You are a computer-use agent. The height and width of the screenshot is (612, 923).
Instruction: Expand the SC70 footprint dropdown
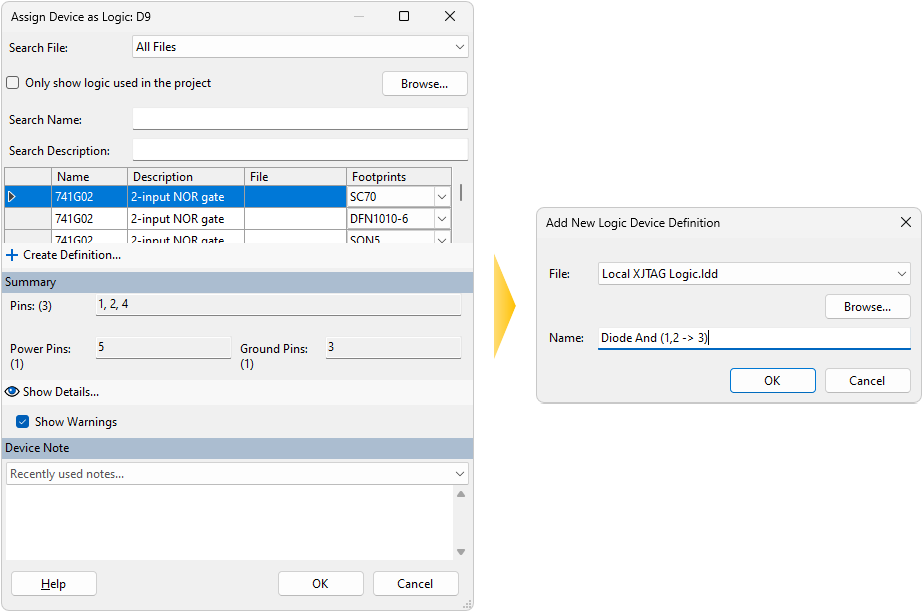point(441,197)
